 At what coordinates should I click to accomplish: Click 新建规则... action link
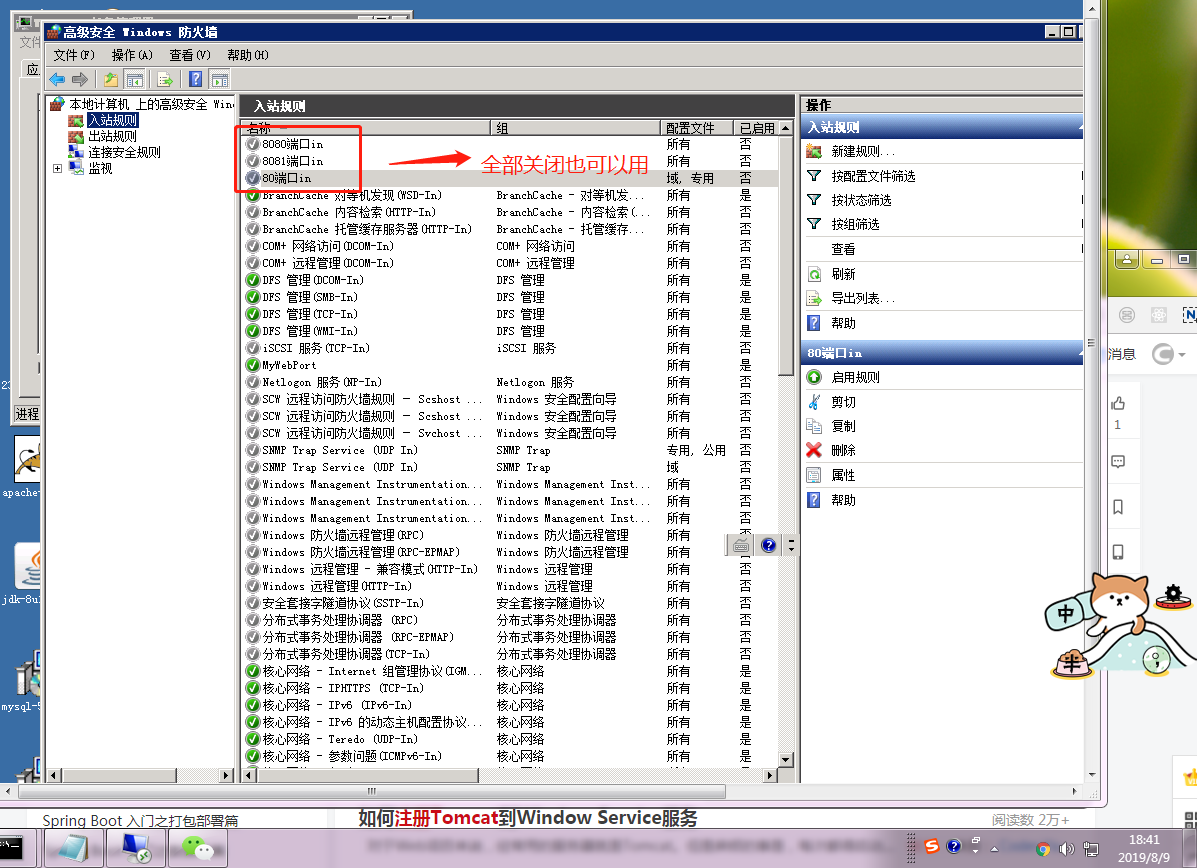[863, 151]
